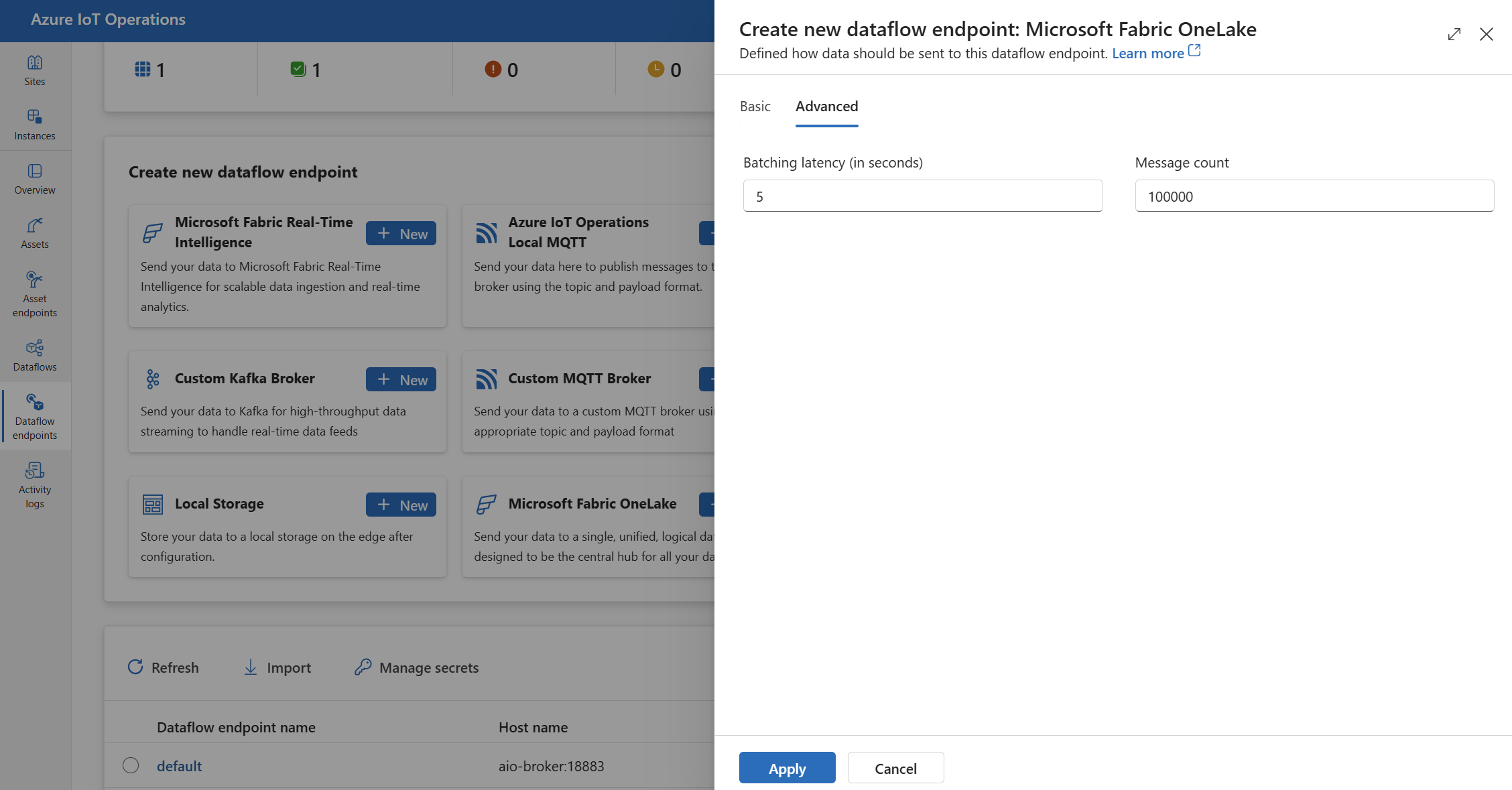The image size is (1512, 790).
Task: Select the Advanced tab
Action: pyautogui.click(x=826, y=105)
